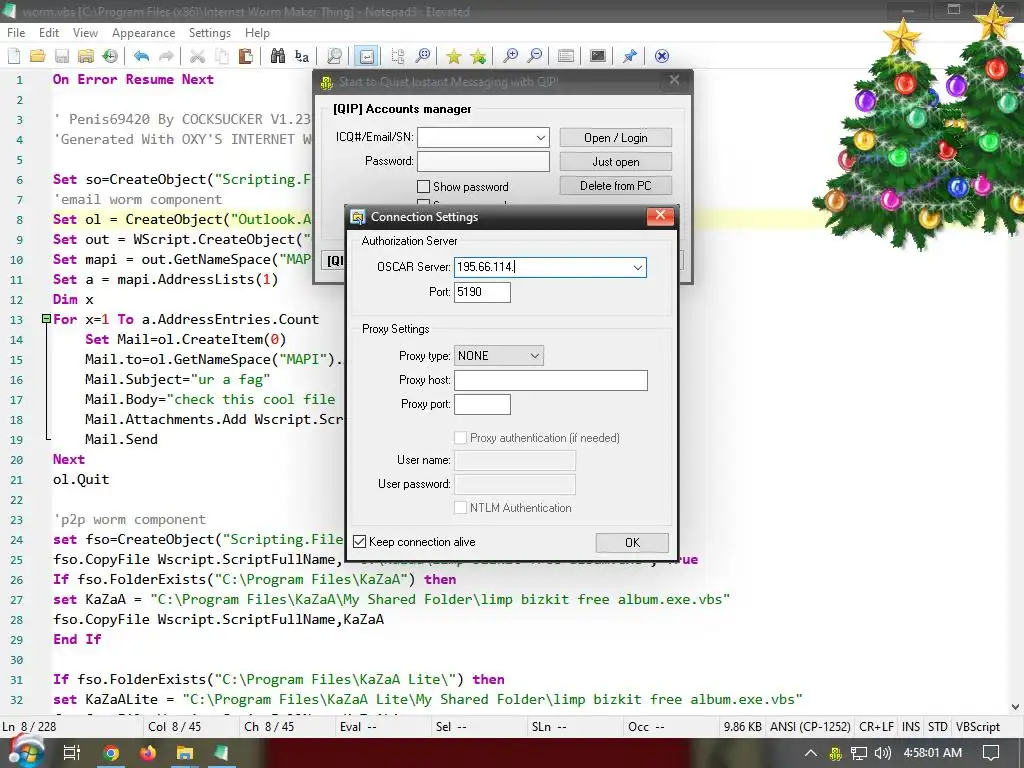The width and height of the screenshot is (1024, 768).
Task: Click the Open file folder icon
Action: point(38,56)
